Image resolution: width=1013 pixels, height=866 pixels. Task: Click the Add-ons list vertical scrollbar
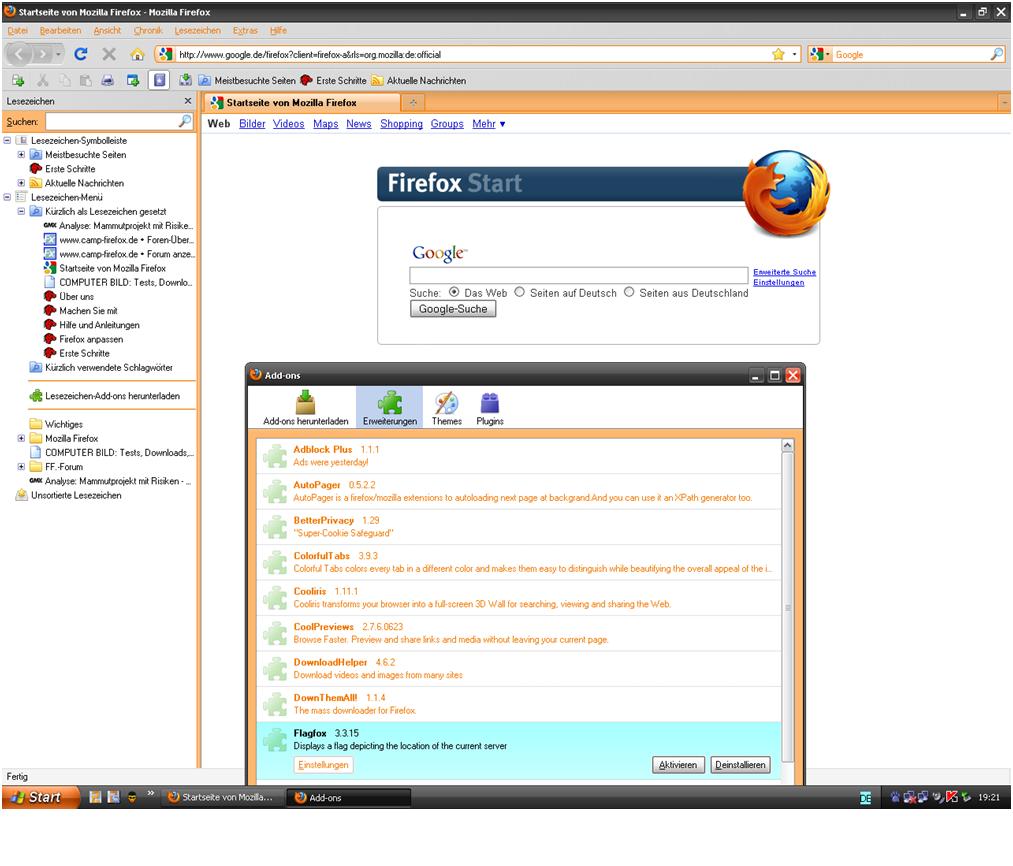(x=788, y=607)
